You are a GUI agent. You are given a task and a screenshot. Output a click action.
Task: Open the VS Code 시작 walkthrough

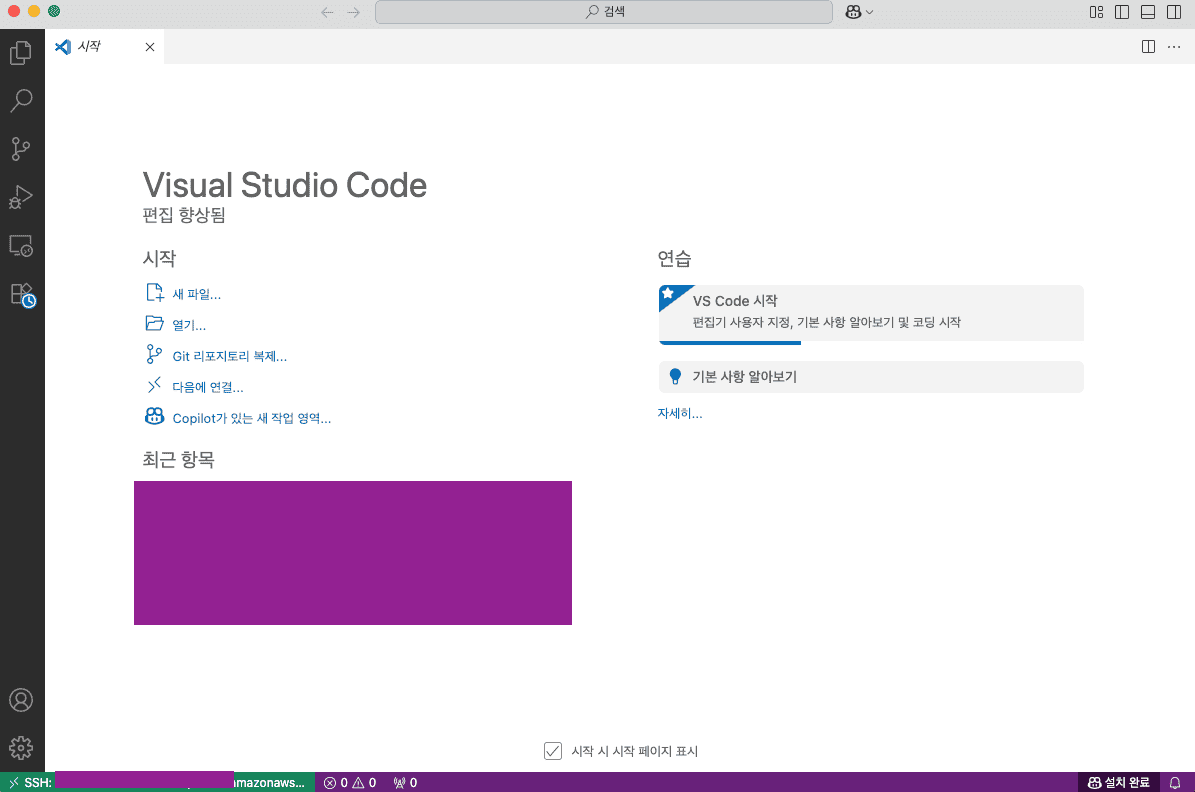[x=871, y=314]
